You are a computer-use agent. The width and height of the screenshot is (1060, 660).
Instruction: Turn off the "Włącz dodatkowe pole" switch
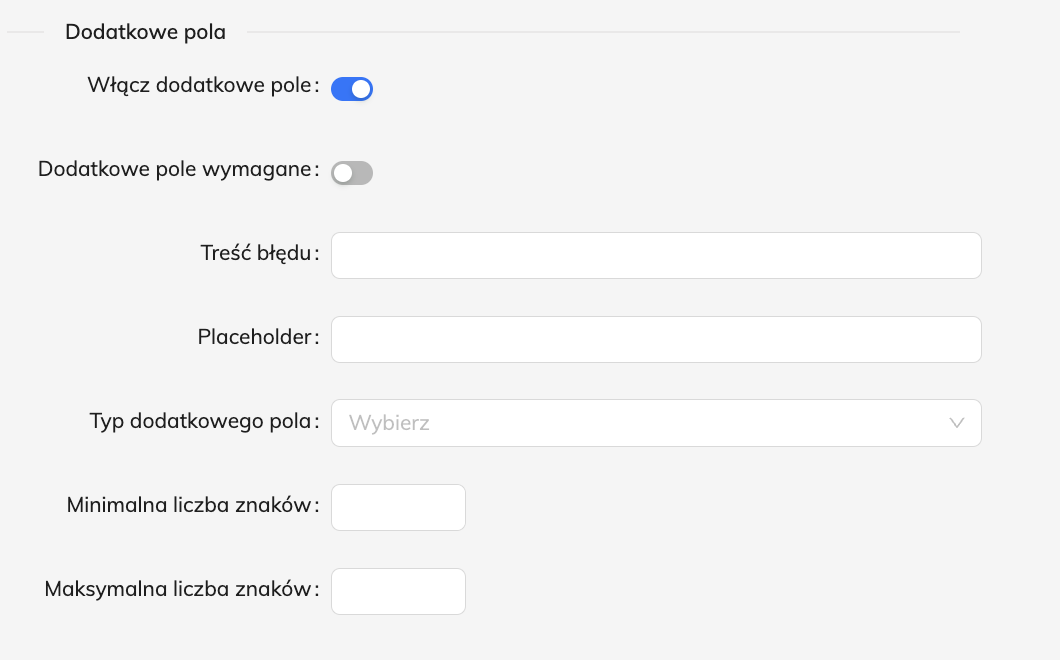(351, 89)
